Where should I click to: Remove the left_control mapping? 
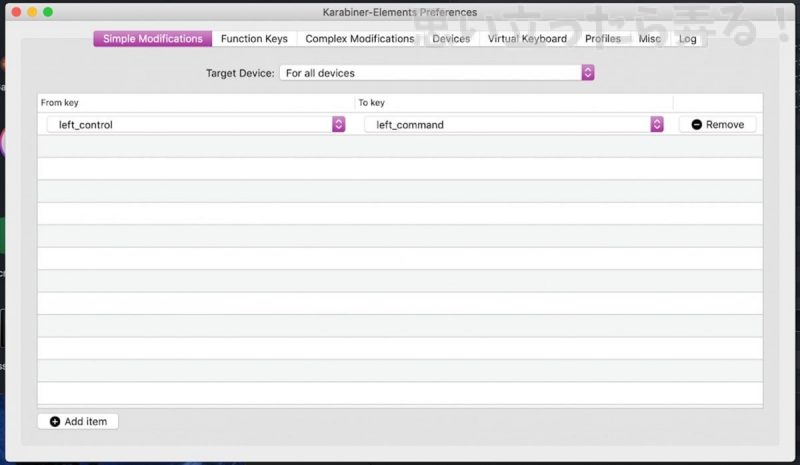[717, 125]
